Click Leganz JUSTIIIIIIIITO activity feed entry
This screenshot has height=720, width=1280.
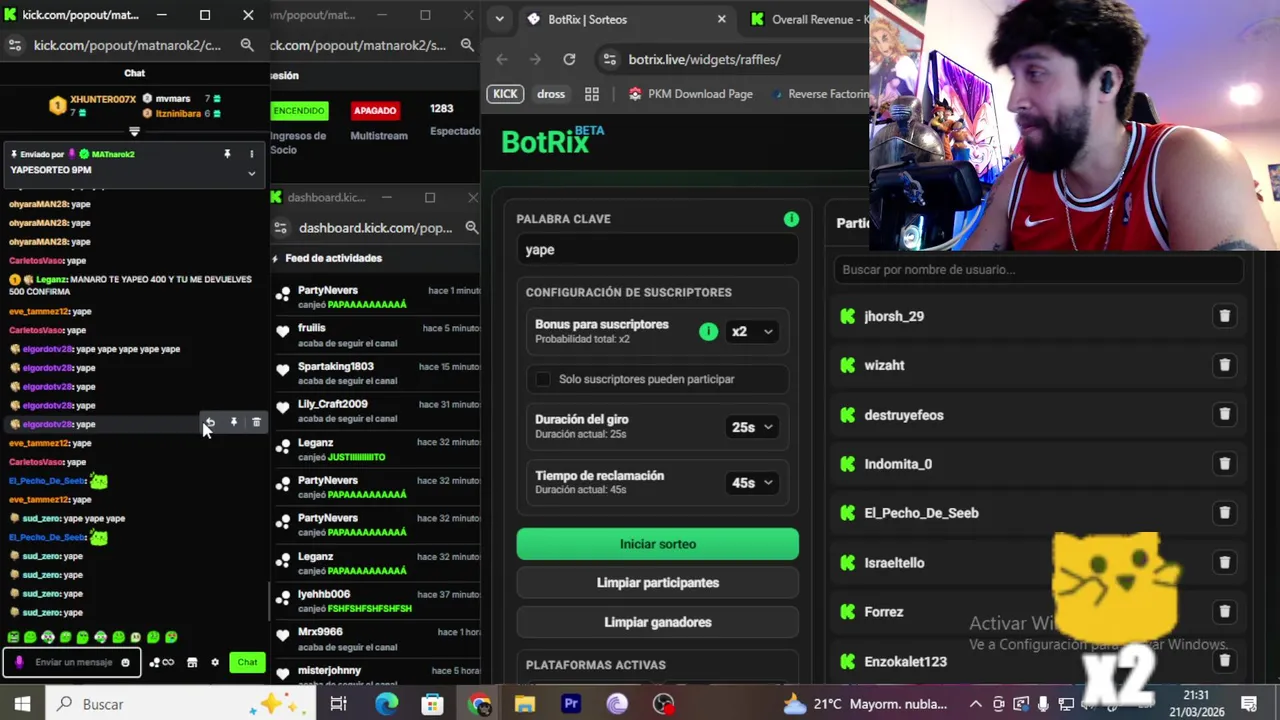coord(378,450)
